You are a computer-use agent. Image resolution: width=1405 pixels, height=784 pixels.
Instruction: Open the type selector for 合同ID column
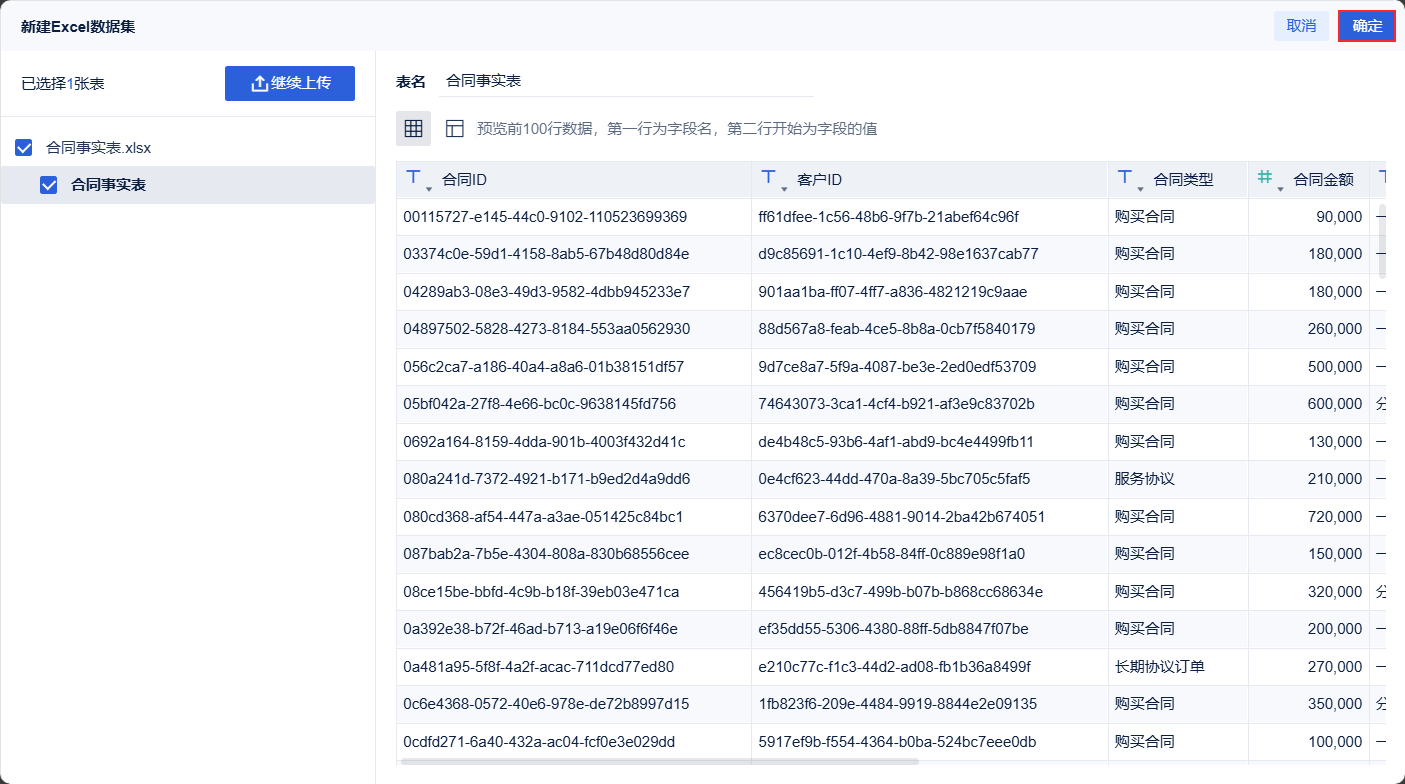[x=418, y=180]
